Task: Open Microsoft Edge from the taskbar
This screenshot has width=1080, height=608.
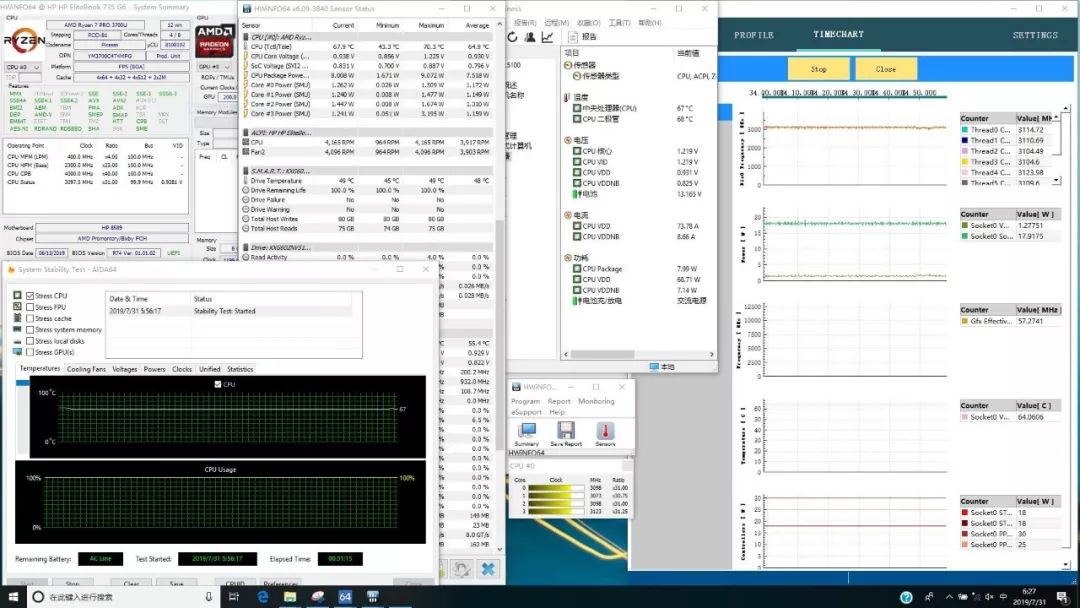Action: [x=263, y=597]
